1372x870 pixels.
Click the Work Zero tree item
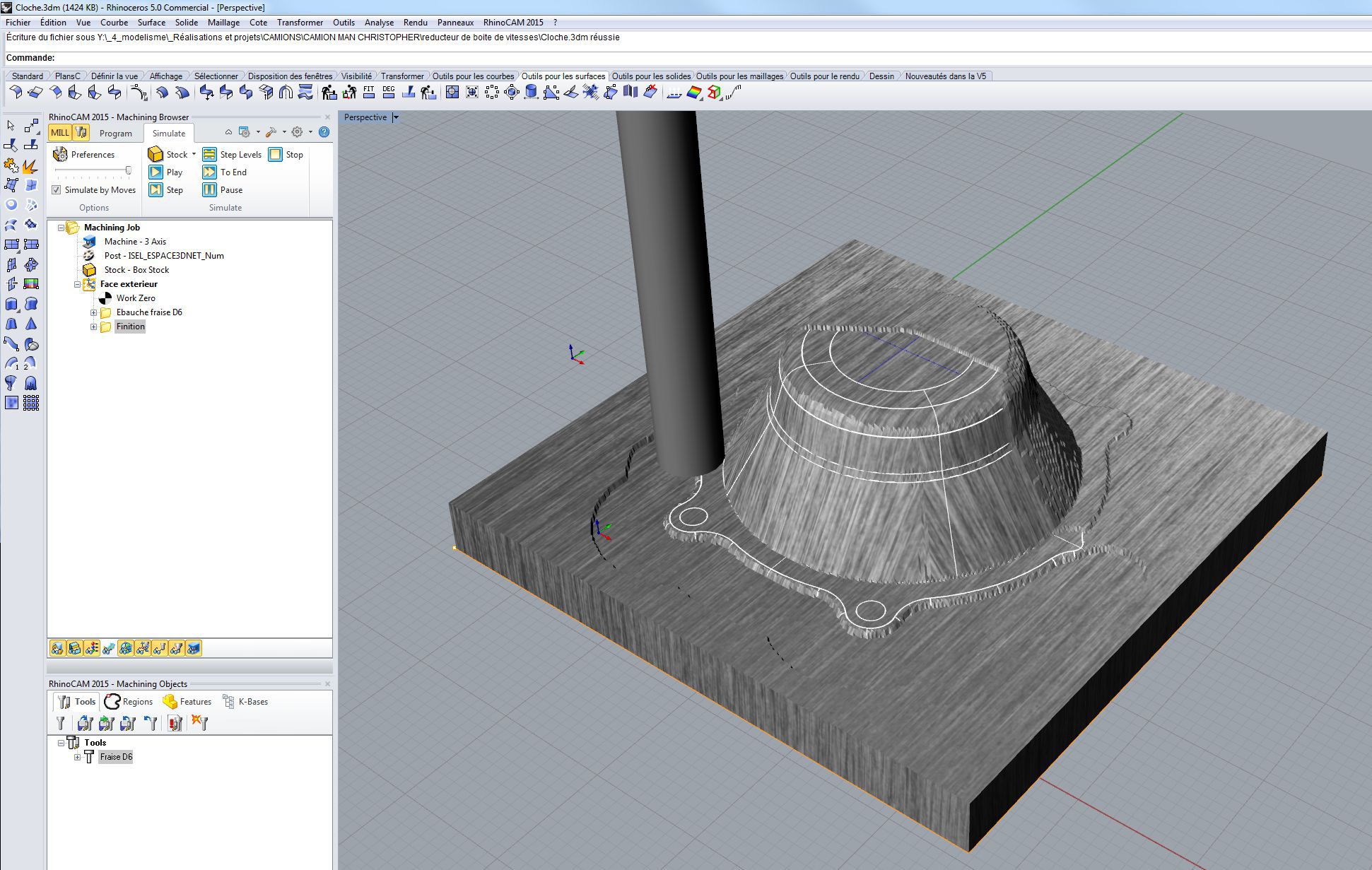(135, 298)
